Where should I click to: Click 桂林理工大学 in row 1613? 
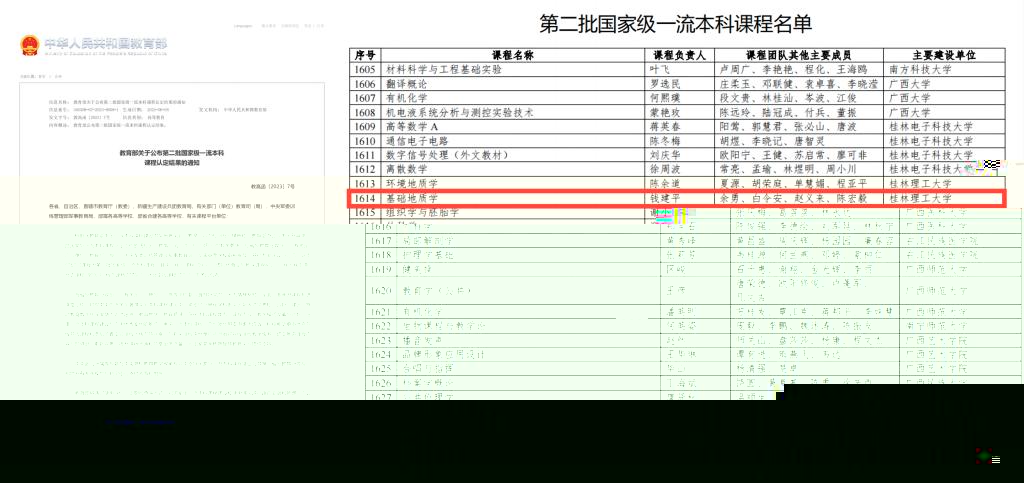point(920,184)
